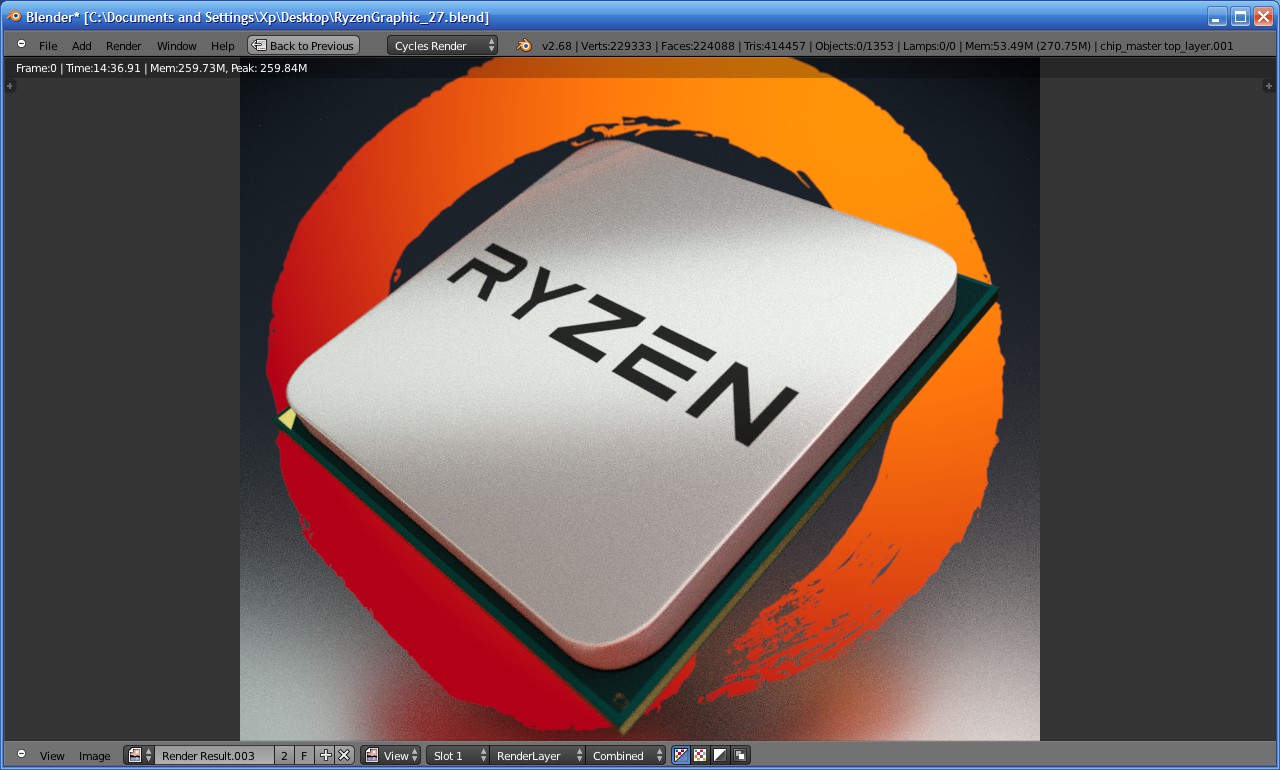Screen dimensions: 1280x770
Task: Maximize the Blender window
Action: (1239, 16)
